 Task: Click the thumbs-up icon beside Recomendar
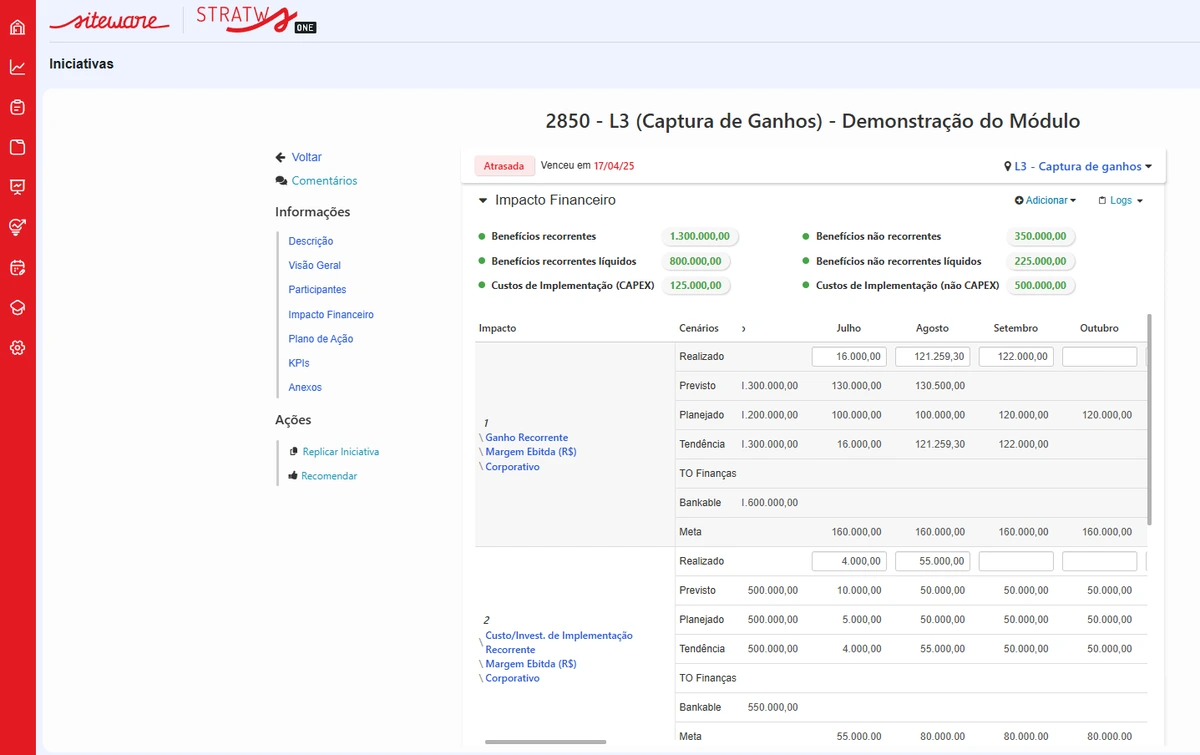[x=293, y=476]
